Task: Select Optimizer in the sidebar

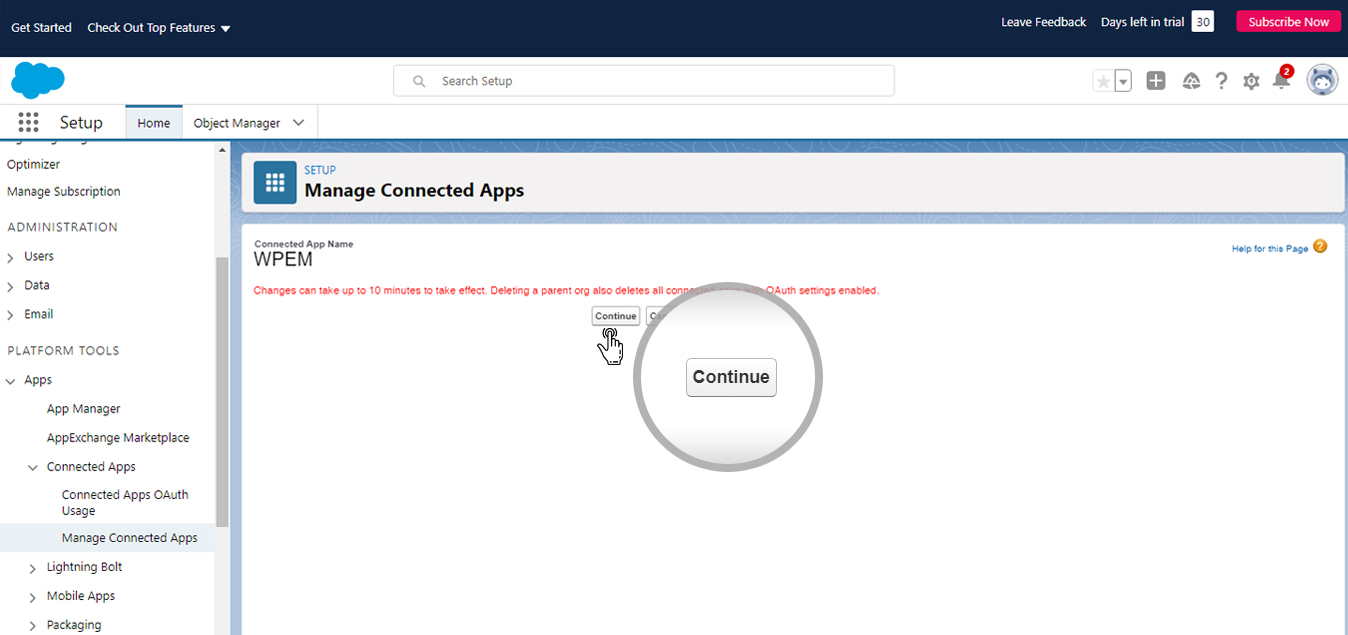Action: click(x=33, y=164)
